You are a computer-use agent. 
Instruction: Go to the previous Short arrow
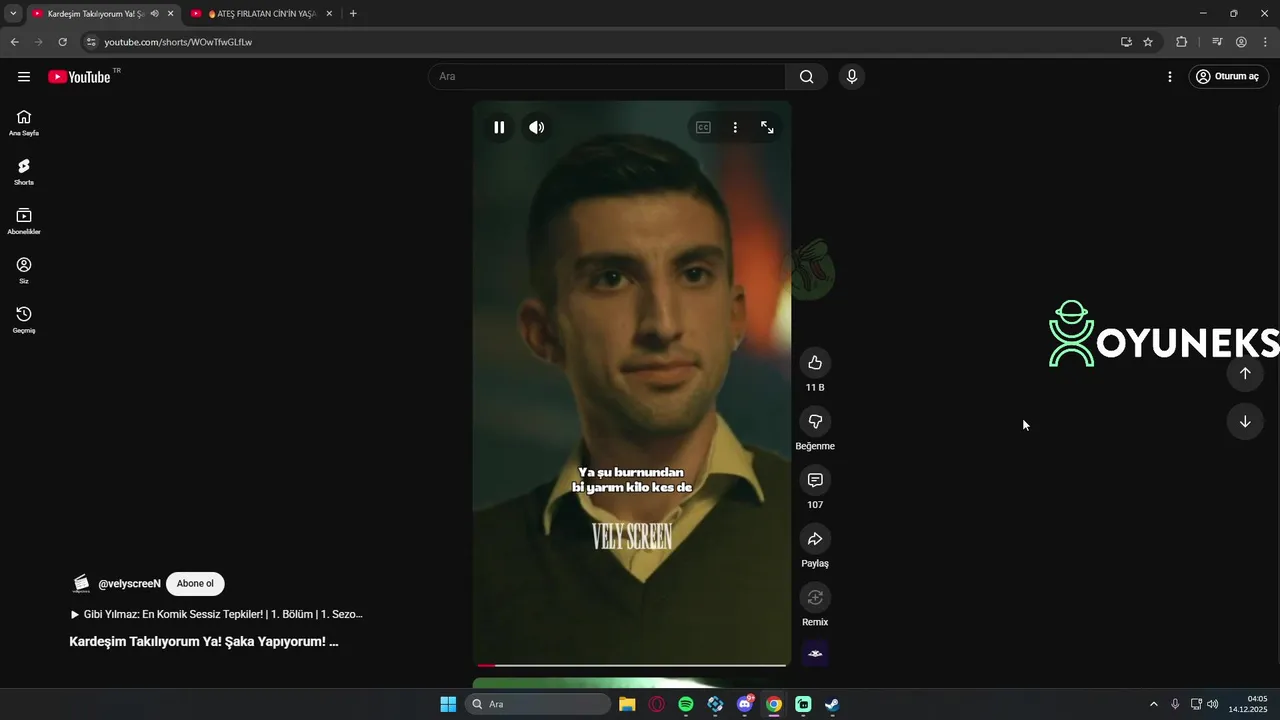coord(1245,373)
